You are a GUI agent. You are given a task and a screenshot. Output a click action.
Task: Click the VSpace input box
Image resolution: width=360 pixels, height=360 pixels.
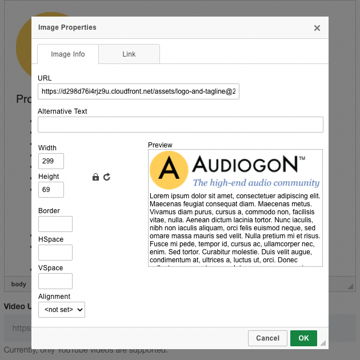55,281
